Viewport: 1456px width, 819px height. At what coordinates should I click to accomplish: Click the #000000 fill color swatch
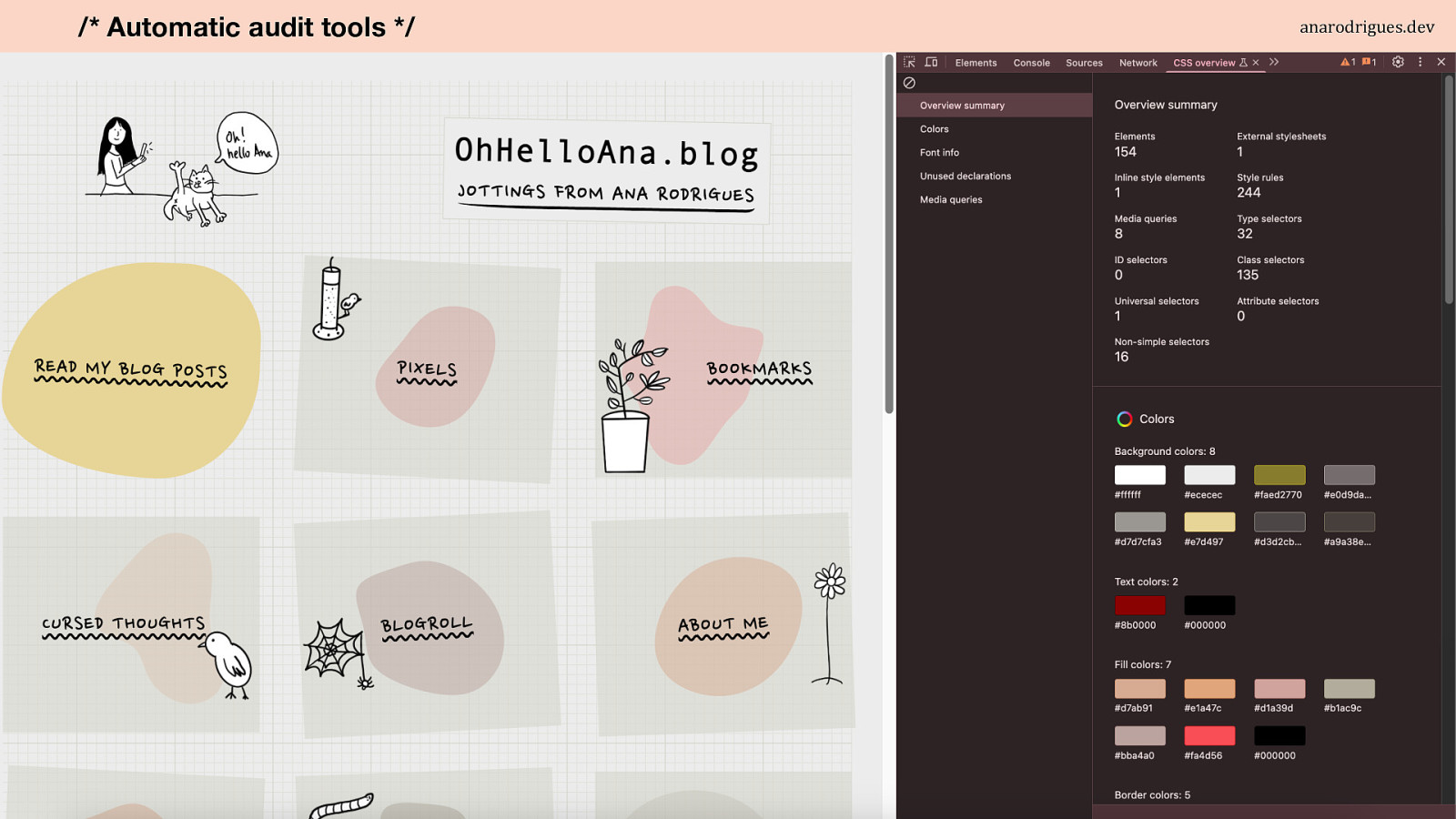point(1279,735)
